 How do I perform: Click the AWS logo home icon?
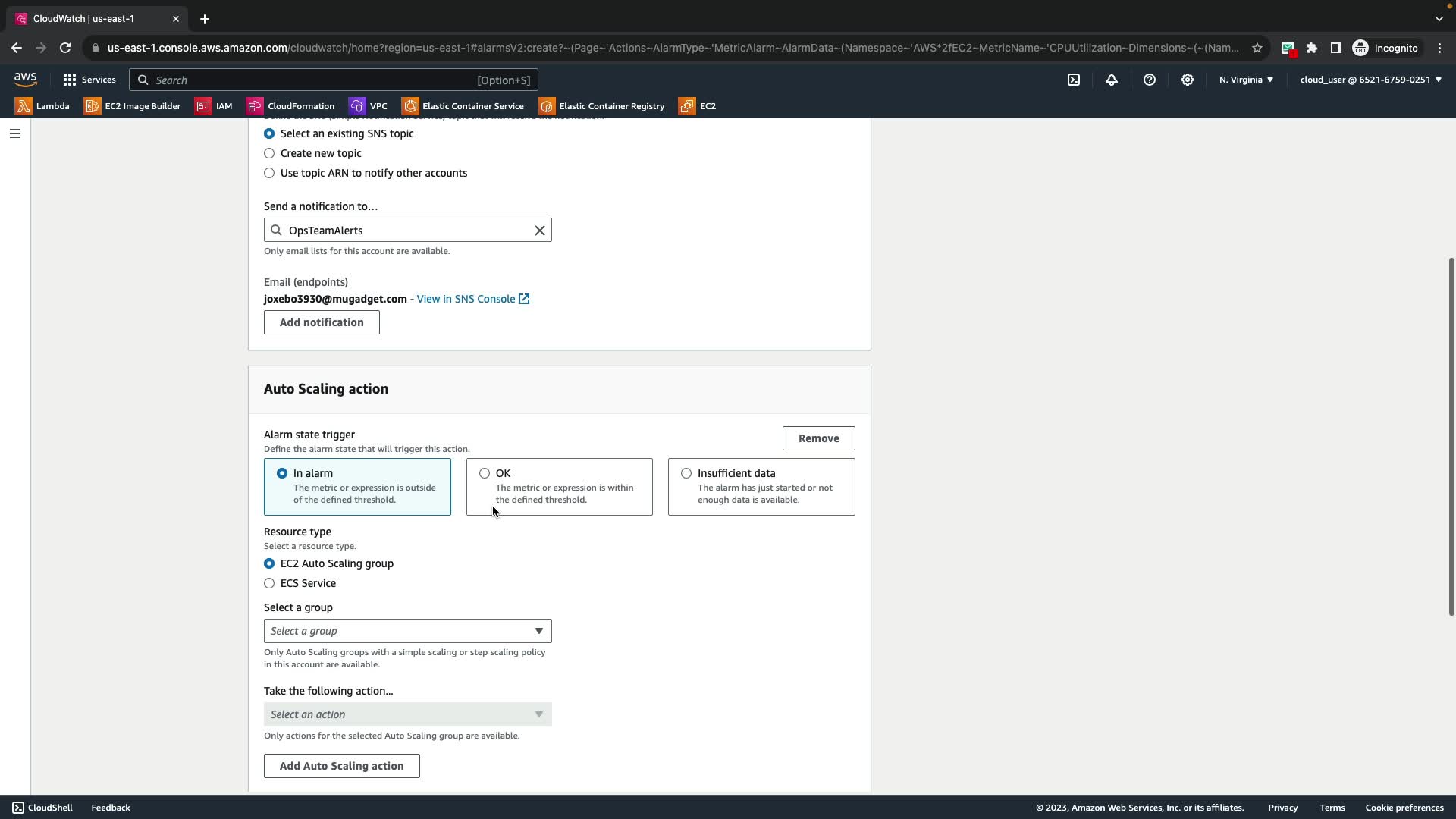point(25,80)
